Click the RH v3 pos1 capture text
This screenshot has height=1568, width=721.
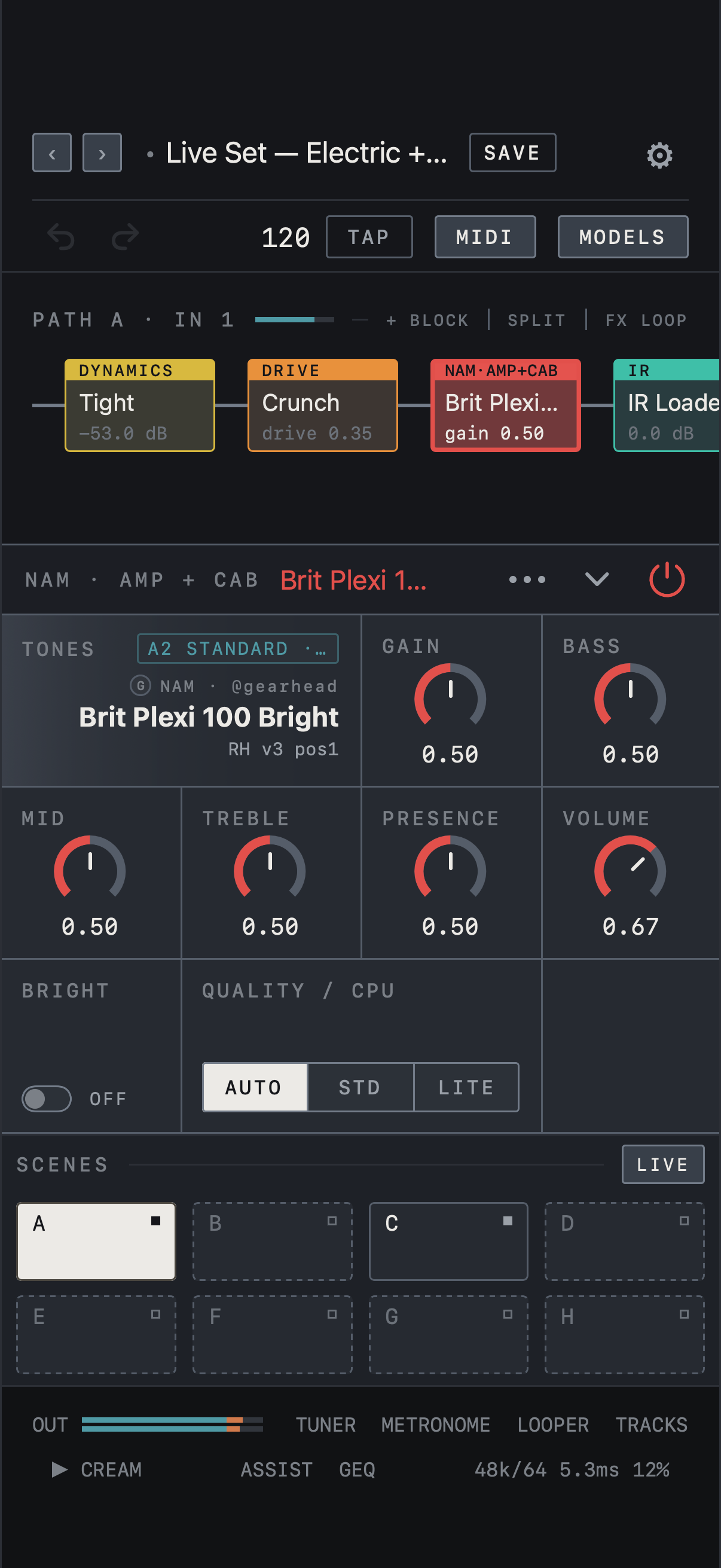pyautogui.click(x=283, y=749)
